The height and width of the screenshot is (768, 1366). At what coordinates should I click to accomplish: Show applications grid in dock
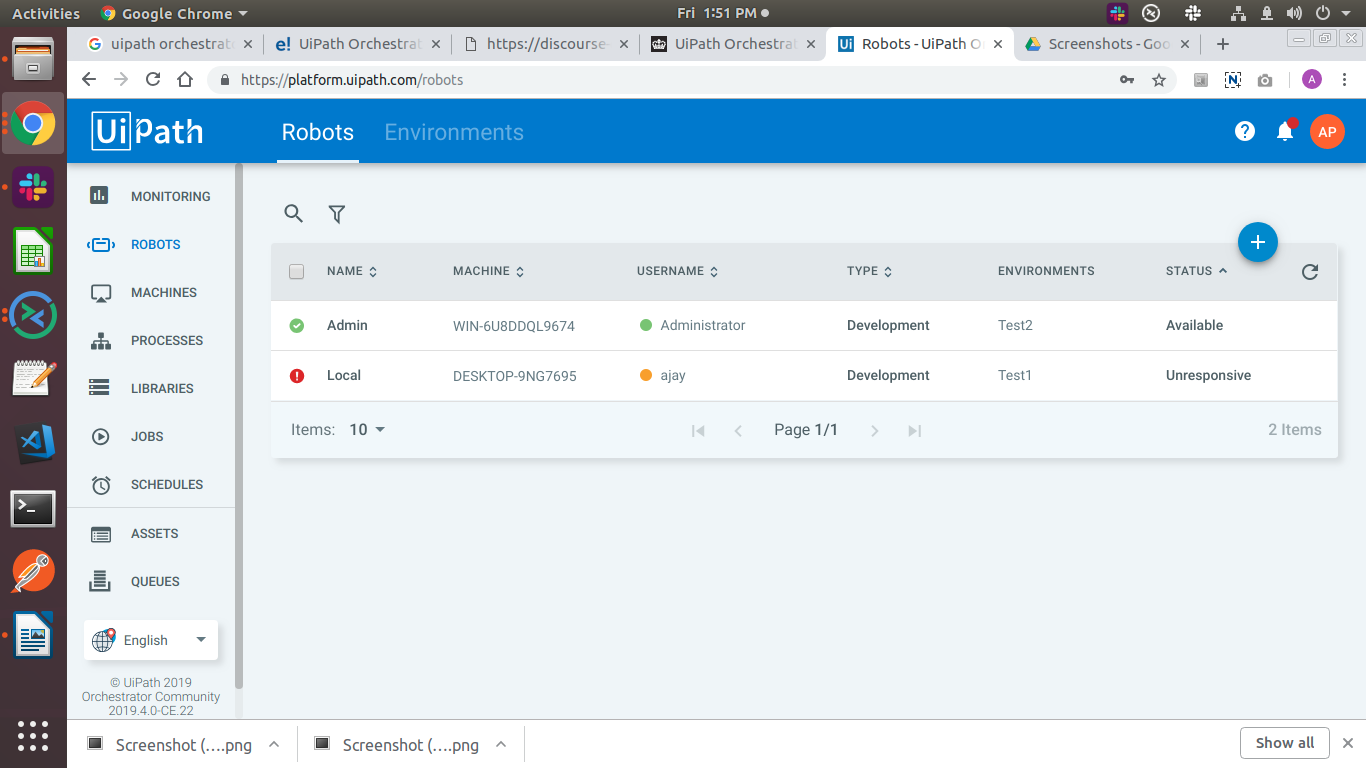pos(33,735)
